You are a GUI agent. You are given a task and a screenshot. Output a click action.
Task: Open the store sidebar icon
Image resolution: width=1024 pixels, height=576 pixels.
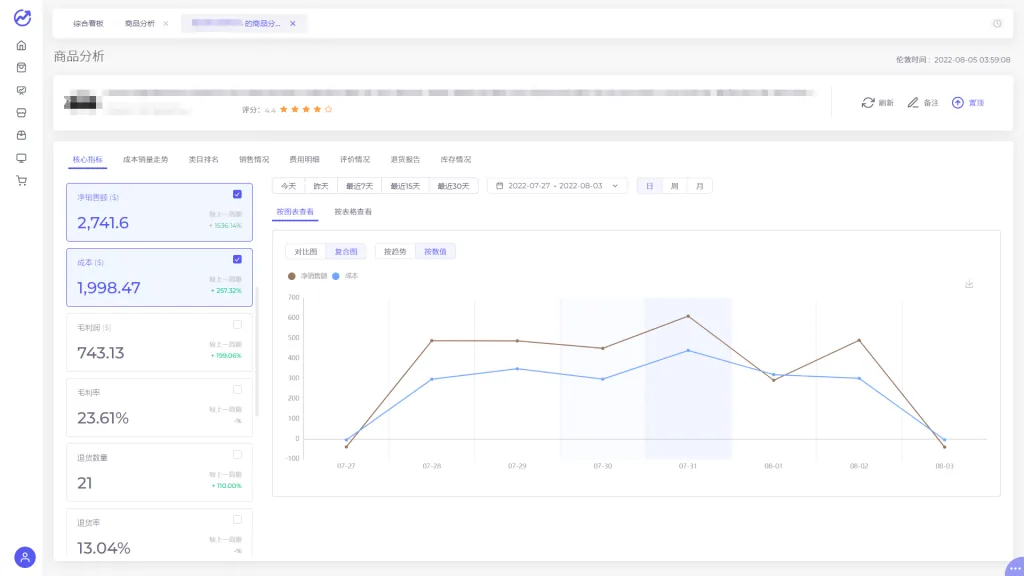coord(22,113)
